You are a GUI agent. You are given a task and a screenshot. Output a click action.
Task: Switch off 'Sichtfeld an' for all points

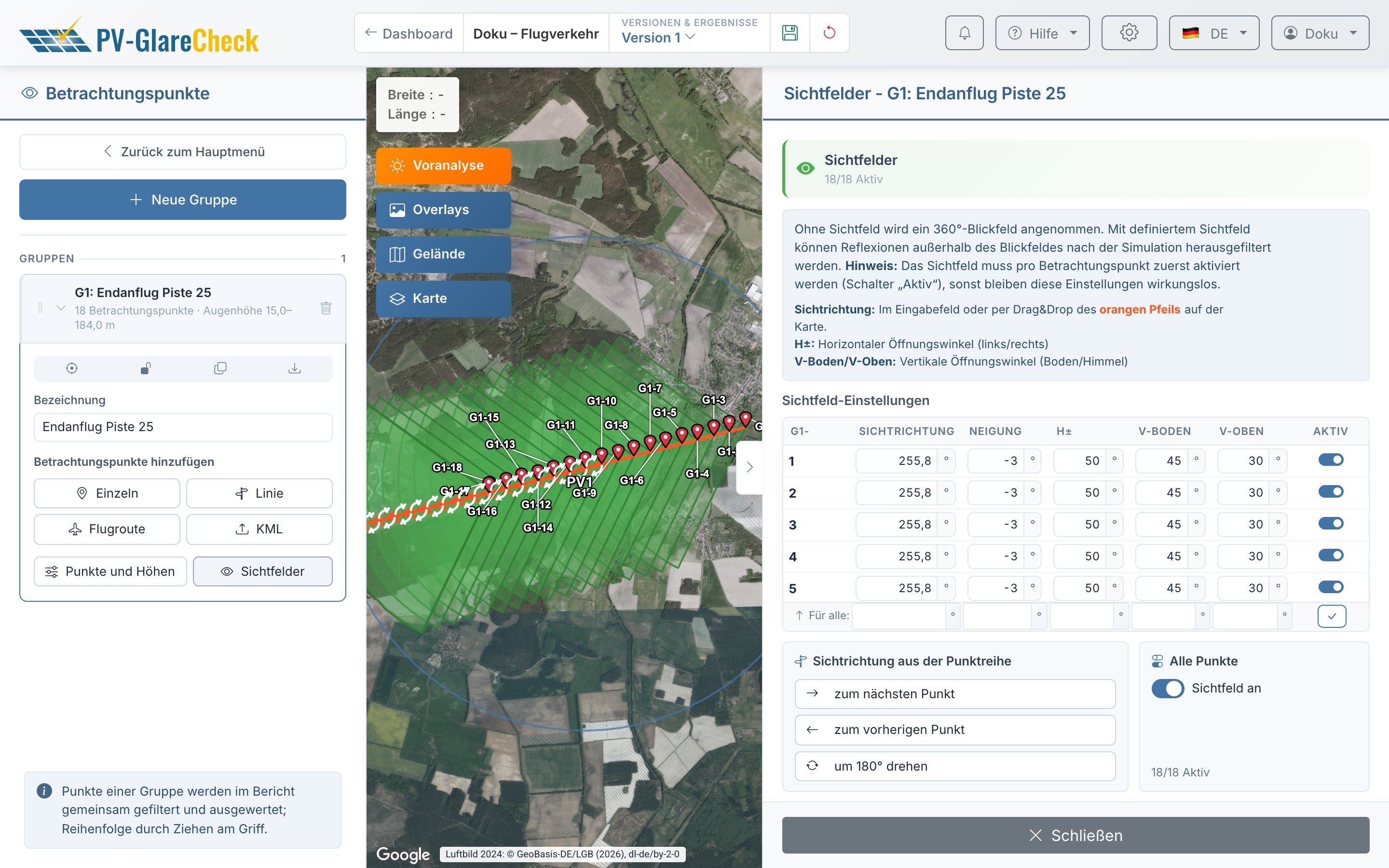[x=1168, y=688]
